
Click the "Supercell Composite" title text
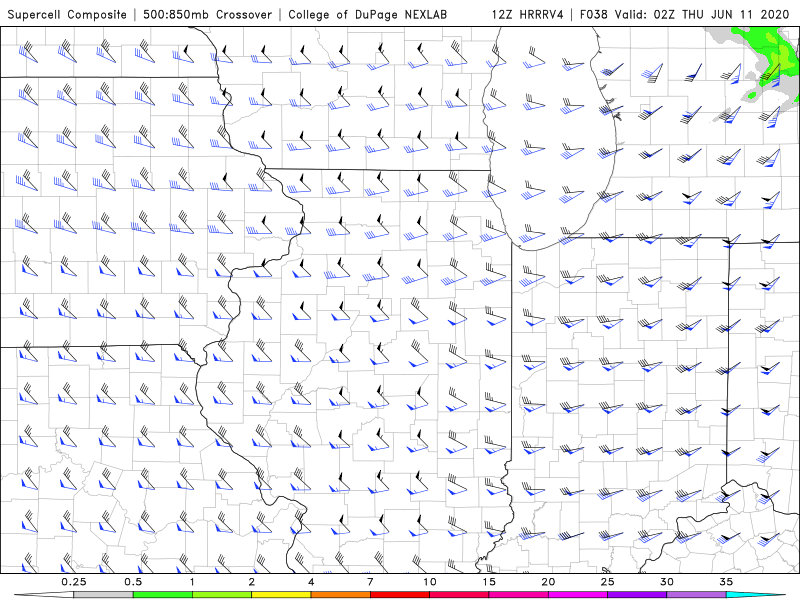[x=67, y=14]
